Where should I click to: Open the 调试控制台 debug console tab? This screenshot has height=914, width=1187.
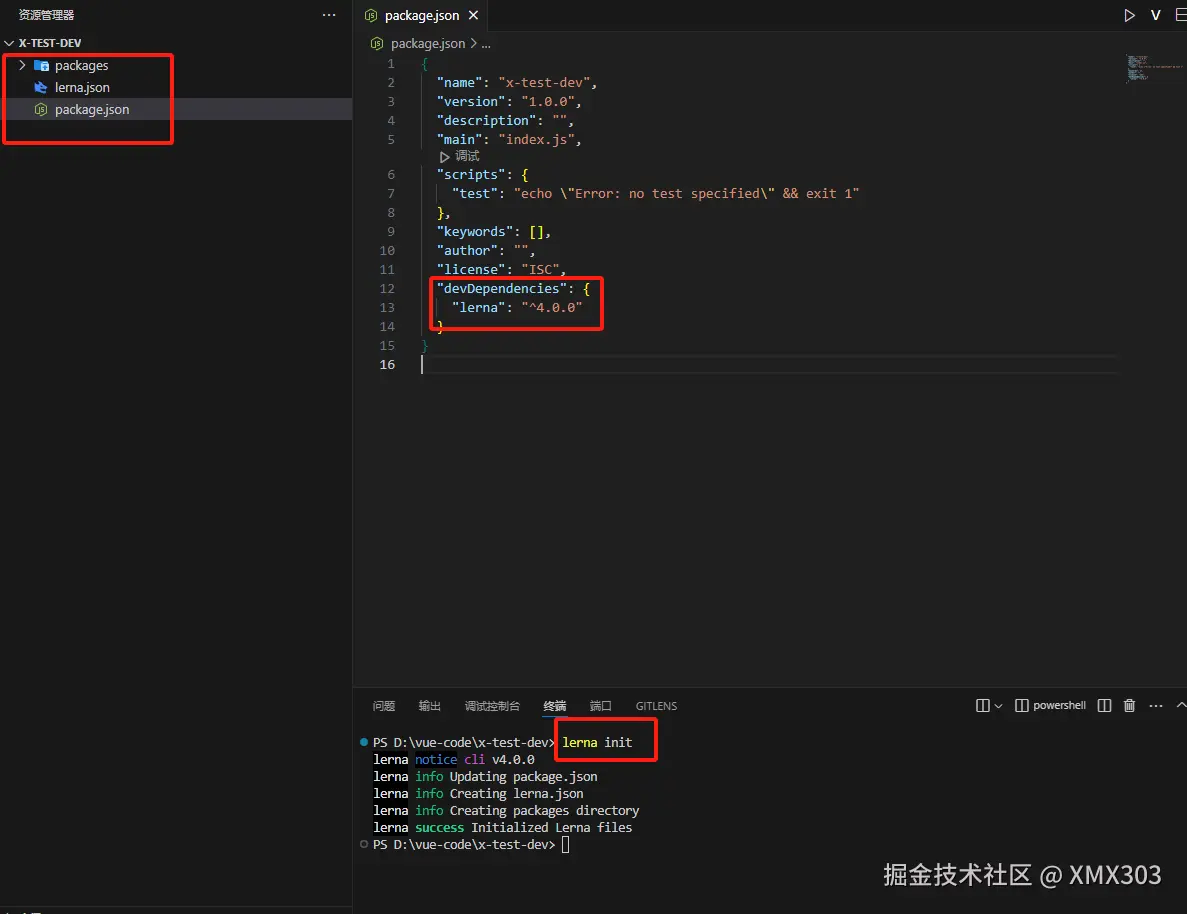click(492, 706)
